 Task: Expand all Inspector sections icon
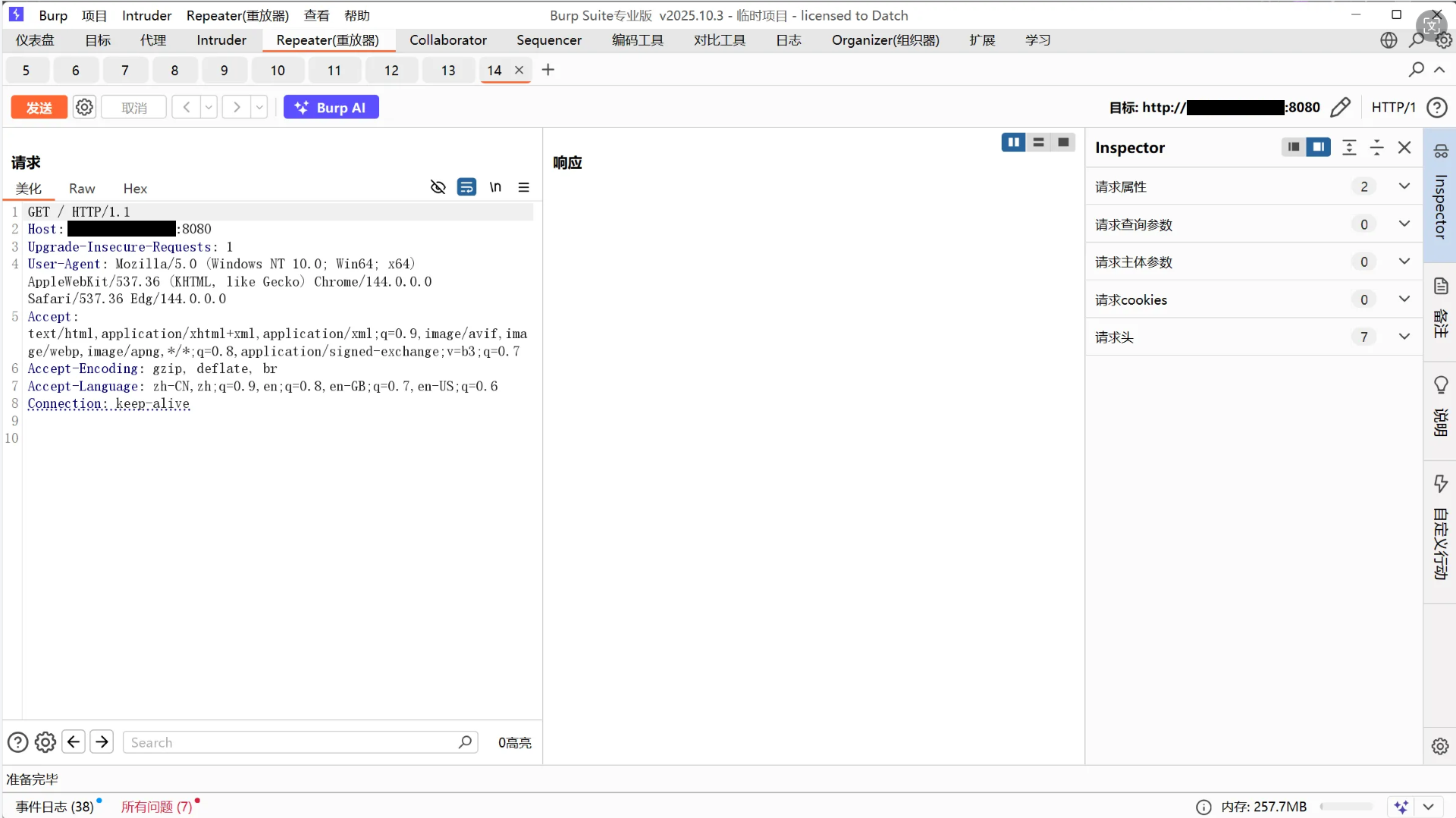[x=1349, y=148]
